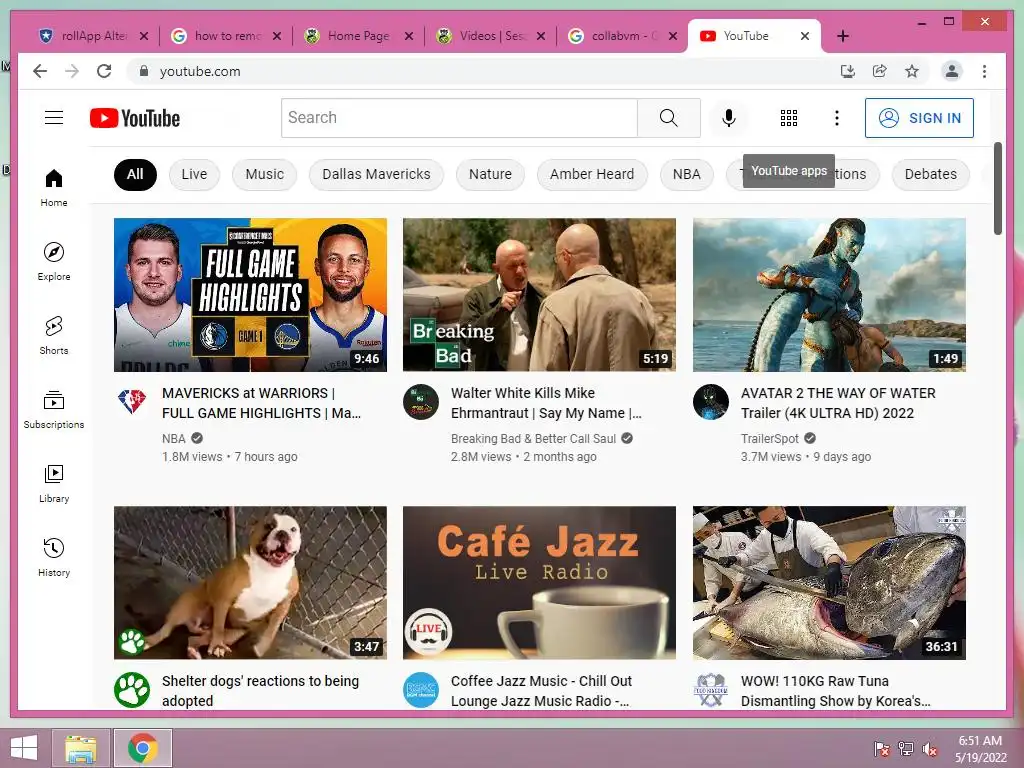The image size is (1024, 768).
Task: Open the Full Game Highlights thumbnail
Action: pyautogui.click(x=250, y=295)
